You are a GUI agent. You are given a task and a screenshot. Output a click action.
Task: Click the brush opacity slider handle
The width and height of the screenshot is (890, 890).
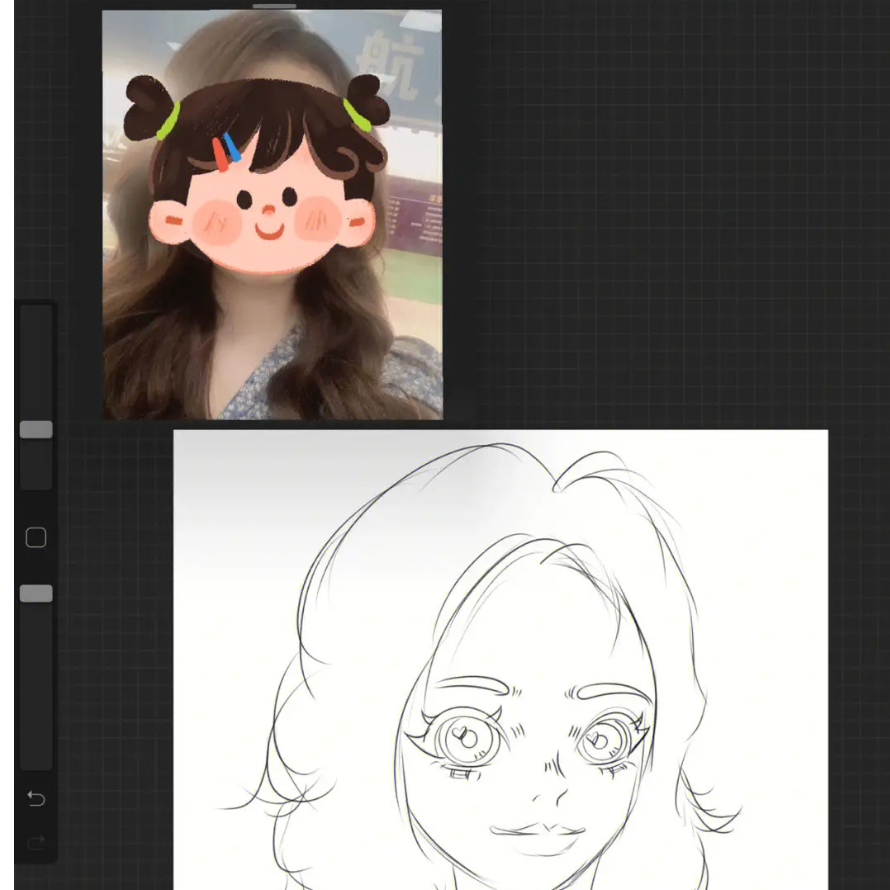tap(36, 594)
